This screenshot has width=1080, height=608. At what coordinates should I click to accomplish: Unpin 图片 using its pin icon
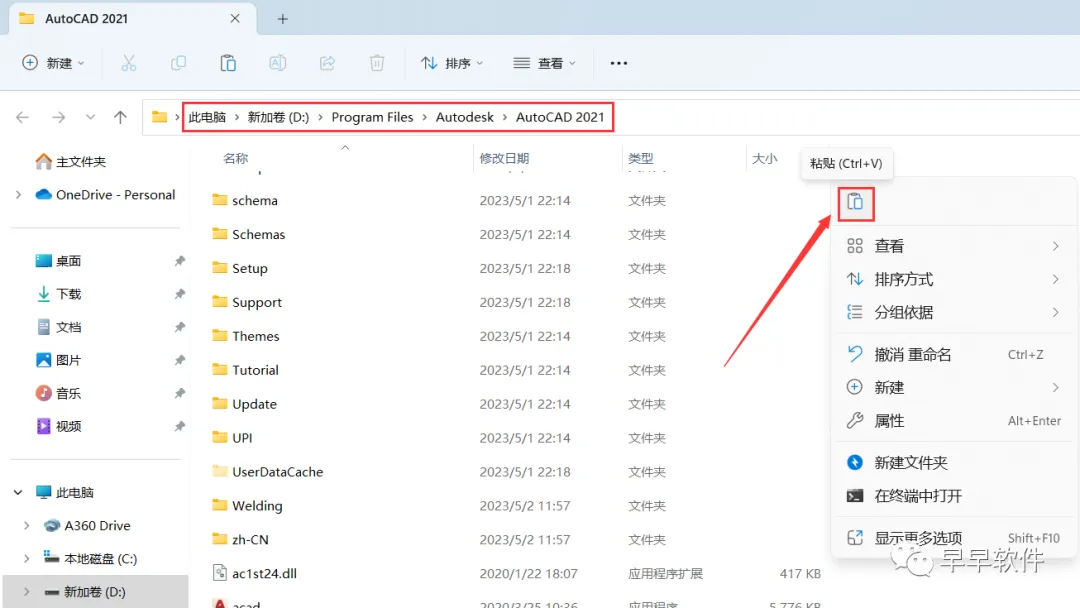click(x=180, y=360)
